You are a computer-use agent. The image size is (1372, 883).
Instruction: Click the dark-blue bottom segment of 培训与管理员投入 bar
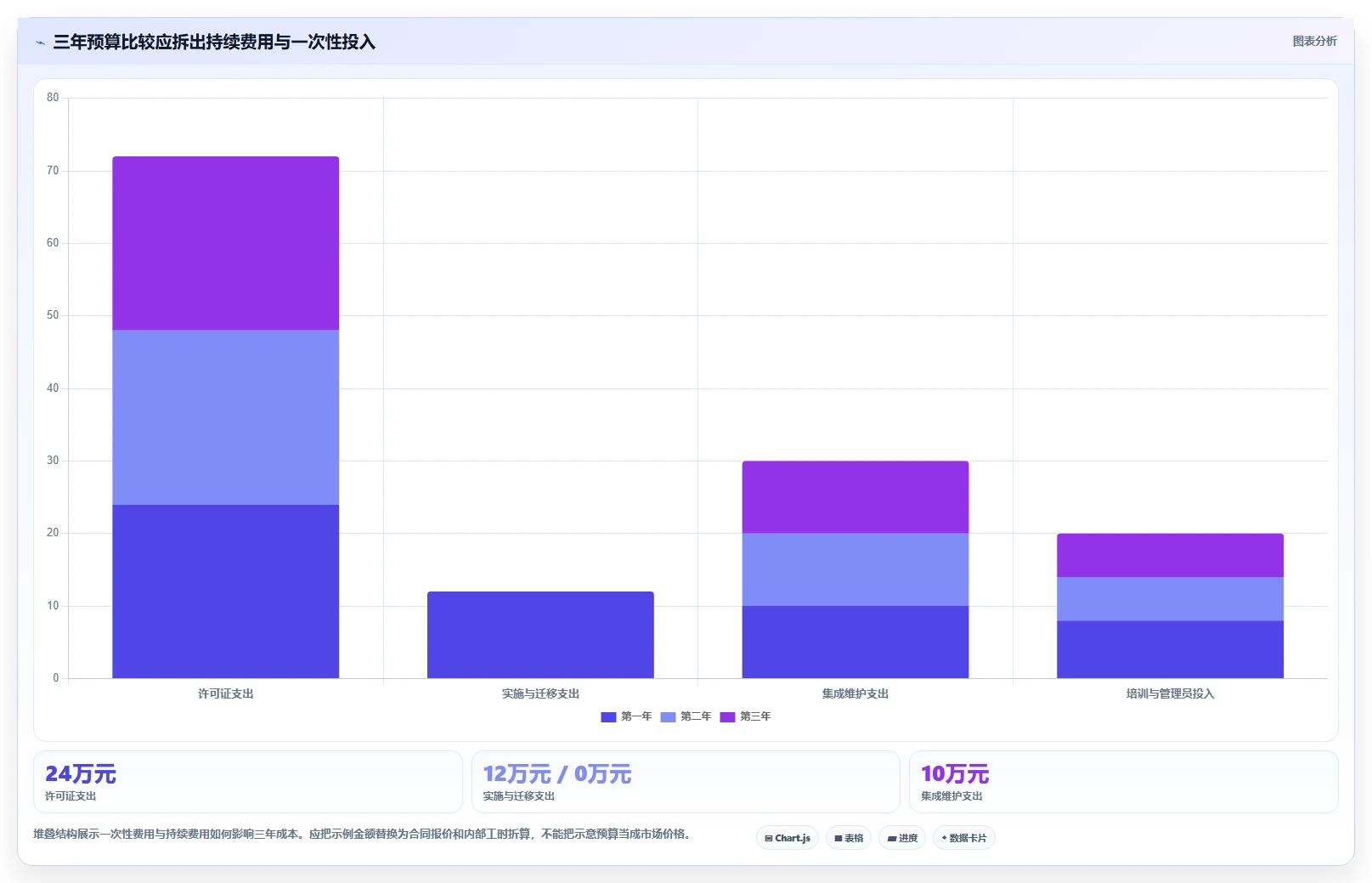pyautogui.click(x=1170, y=649)
